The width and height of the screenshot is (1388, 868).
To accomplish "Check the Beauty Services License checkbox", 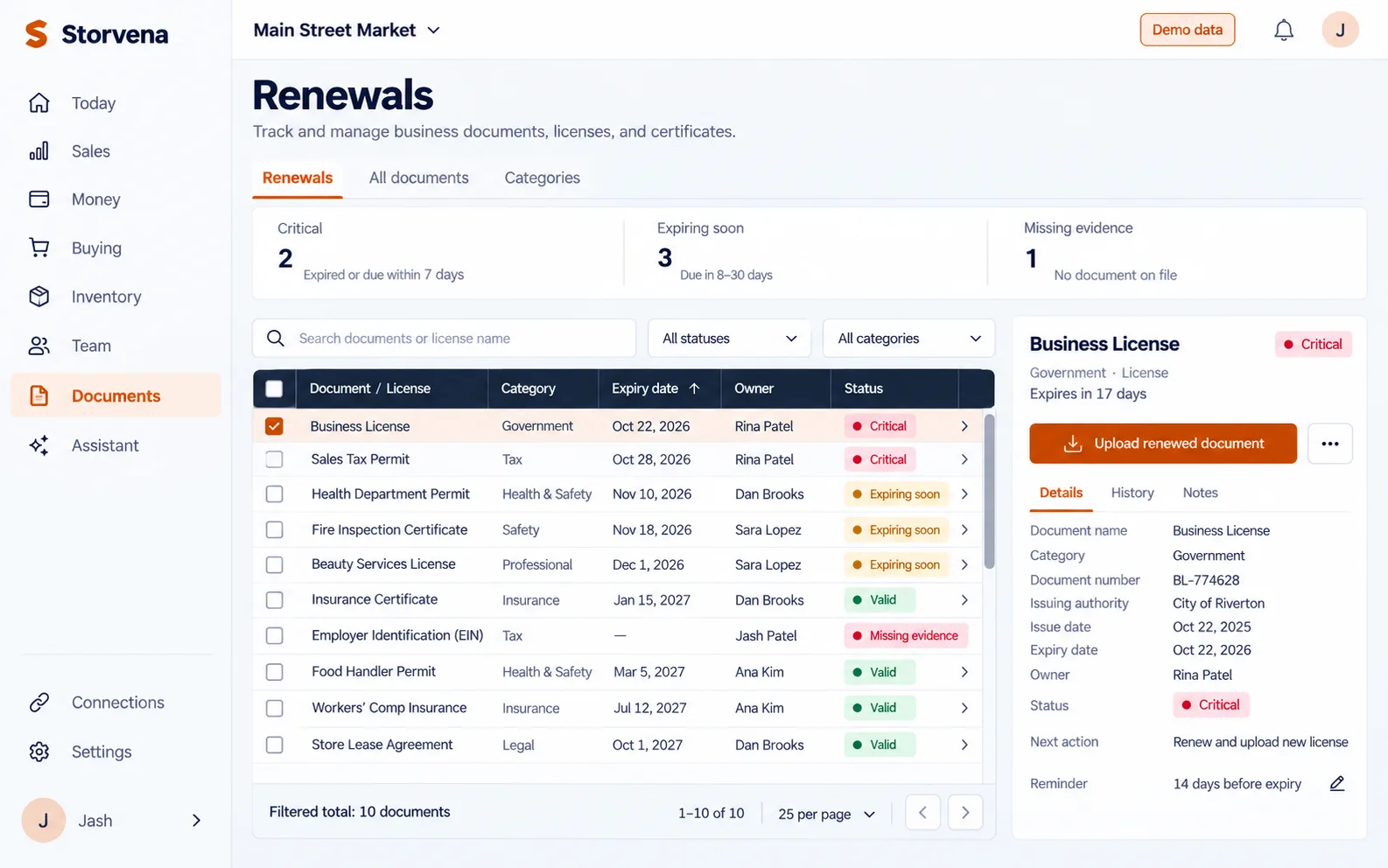I will [x=274, y=564].
